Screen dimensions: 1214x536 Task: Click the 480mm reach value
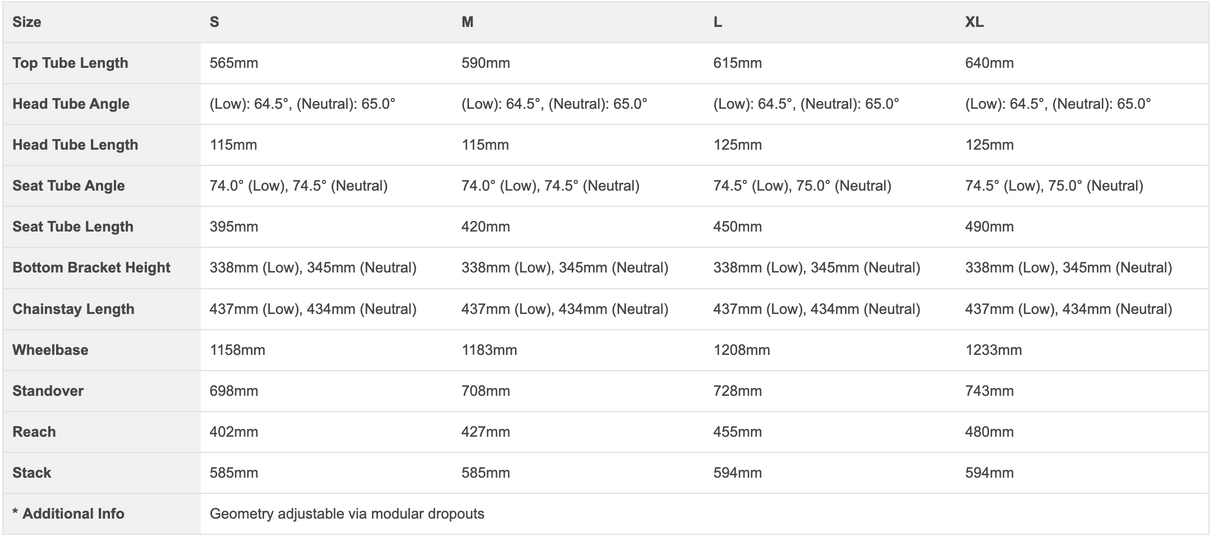pos(989,432)
